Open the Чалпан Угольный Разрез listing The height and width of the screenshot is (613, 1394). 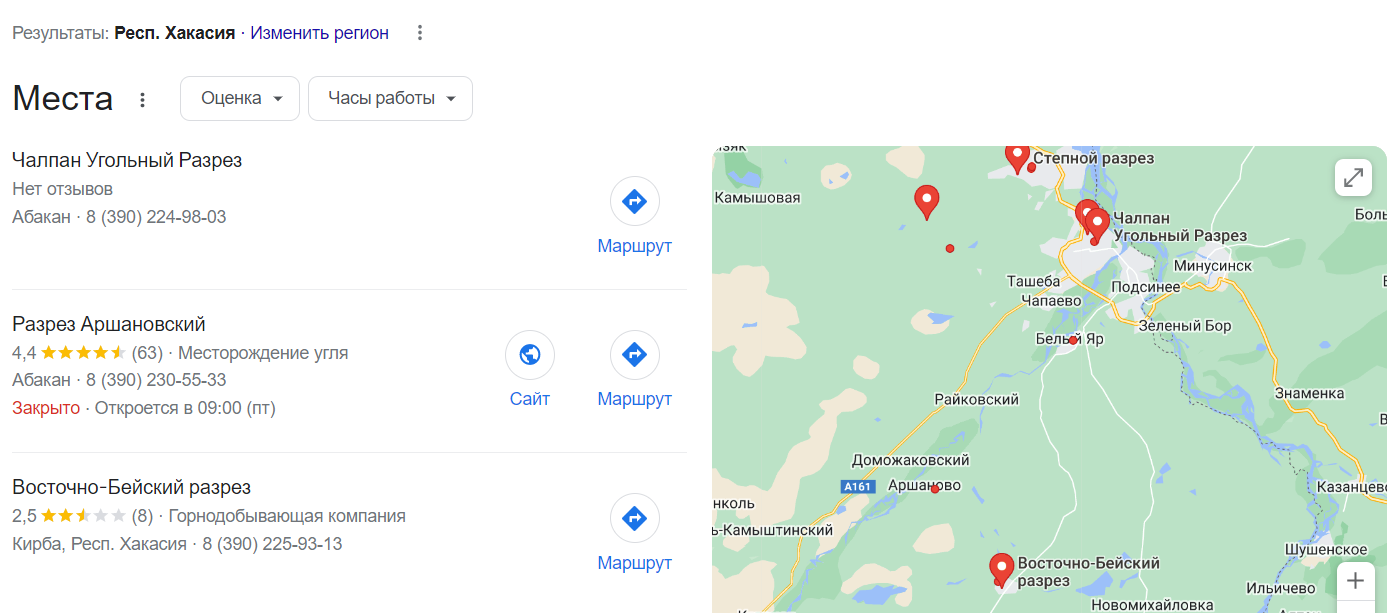click(x=127, y=160)
